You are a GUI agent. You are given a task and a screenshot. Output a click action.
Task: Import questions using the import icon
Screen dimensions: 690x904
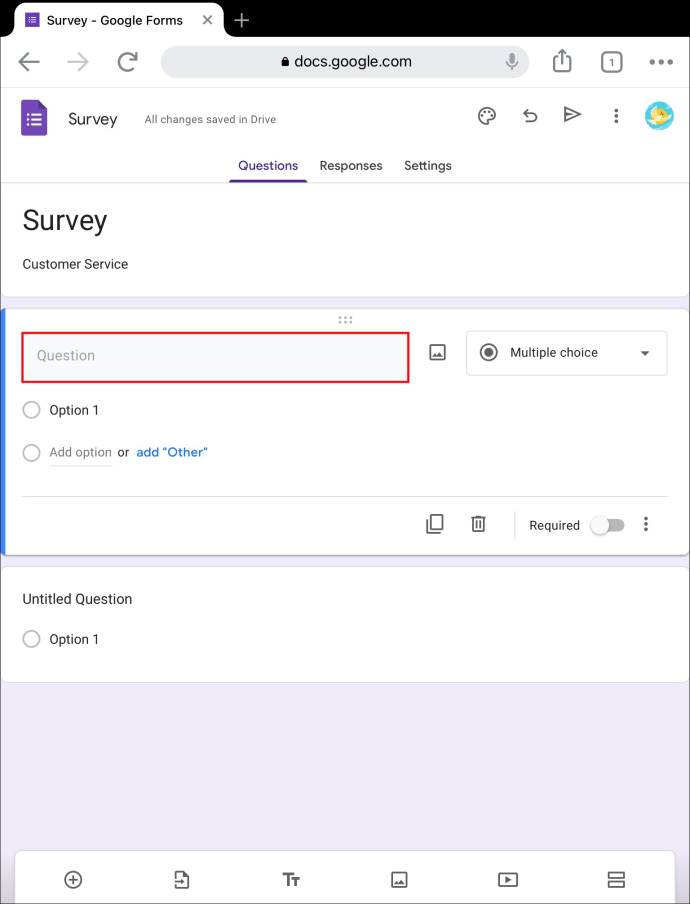(182, 879)
